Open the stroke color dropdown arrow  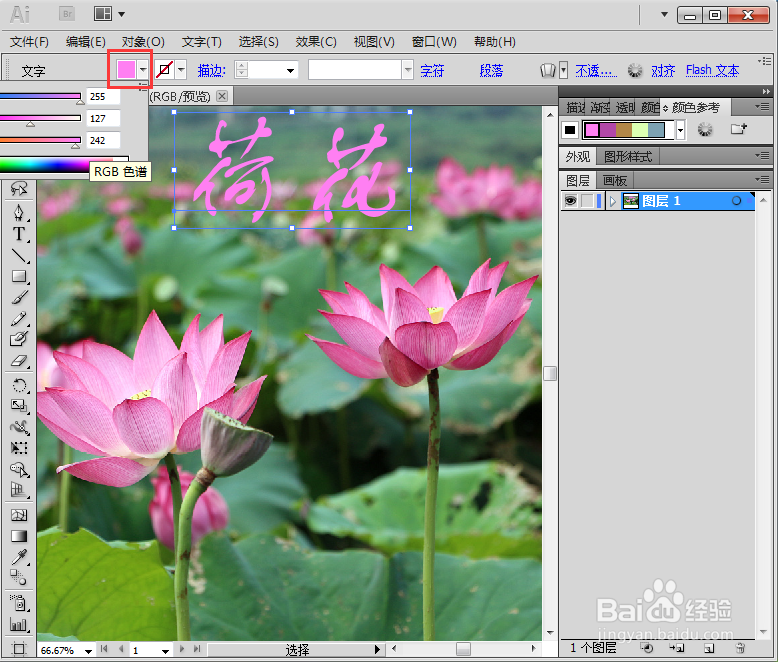[181, 69]
